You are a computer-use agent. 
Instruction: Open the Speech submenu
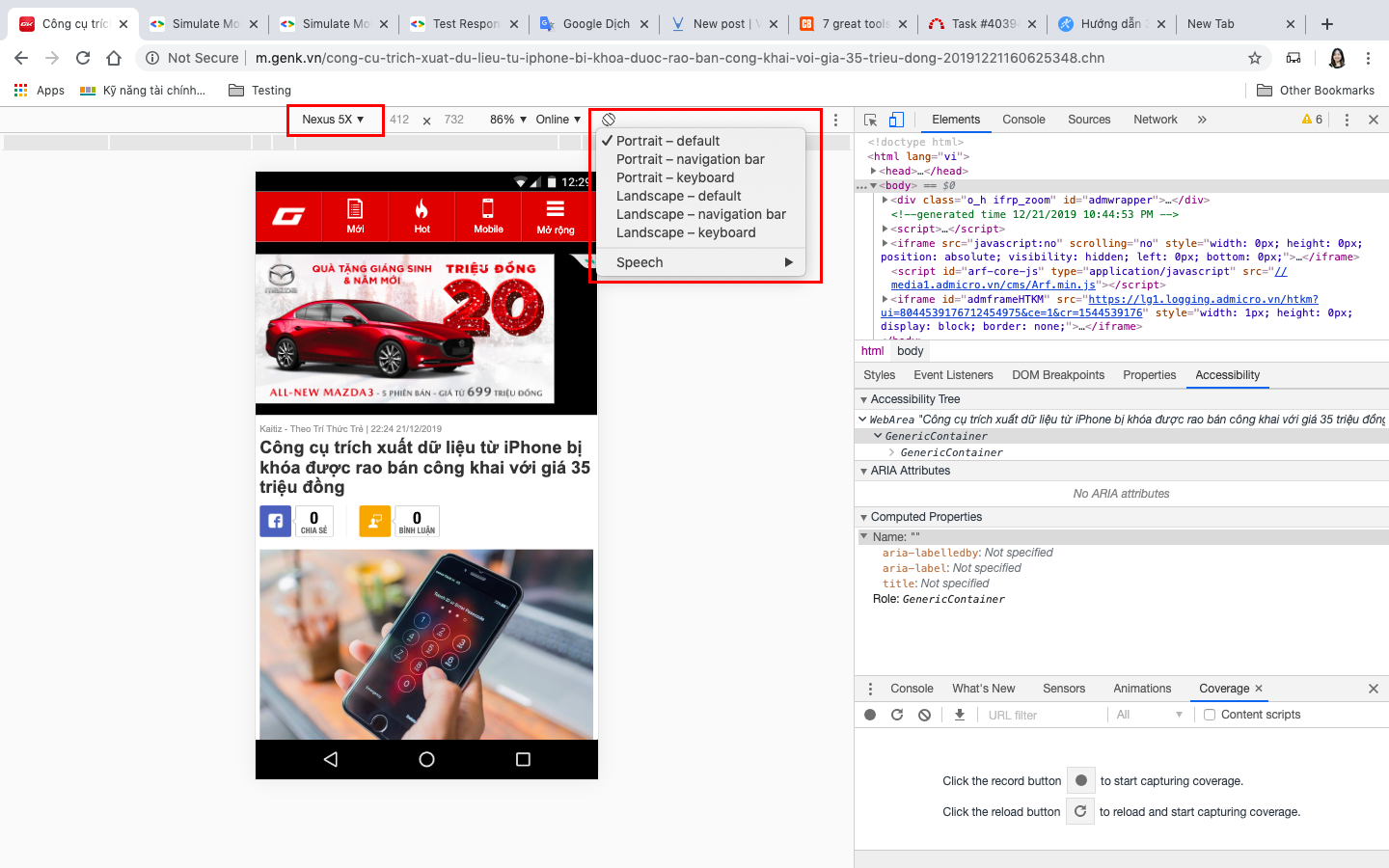pos(701,262)
